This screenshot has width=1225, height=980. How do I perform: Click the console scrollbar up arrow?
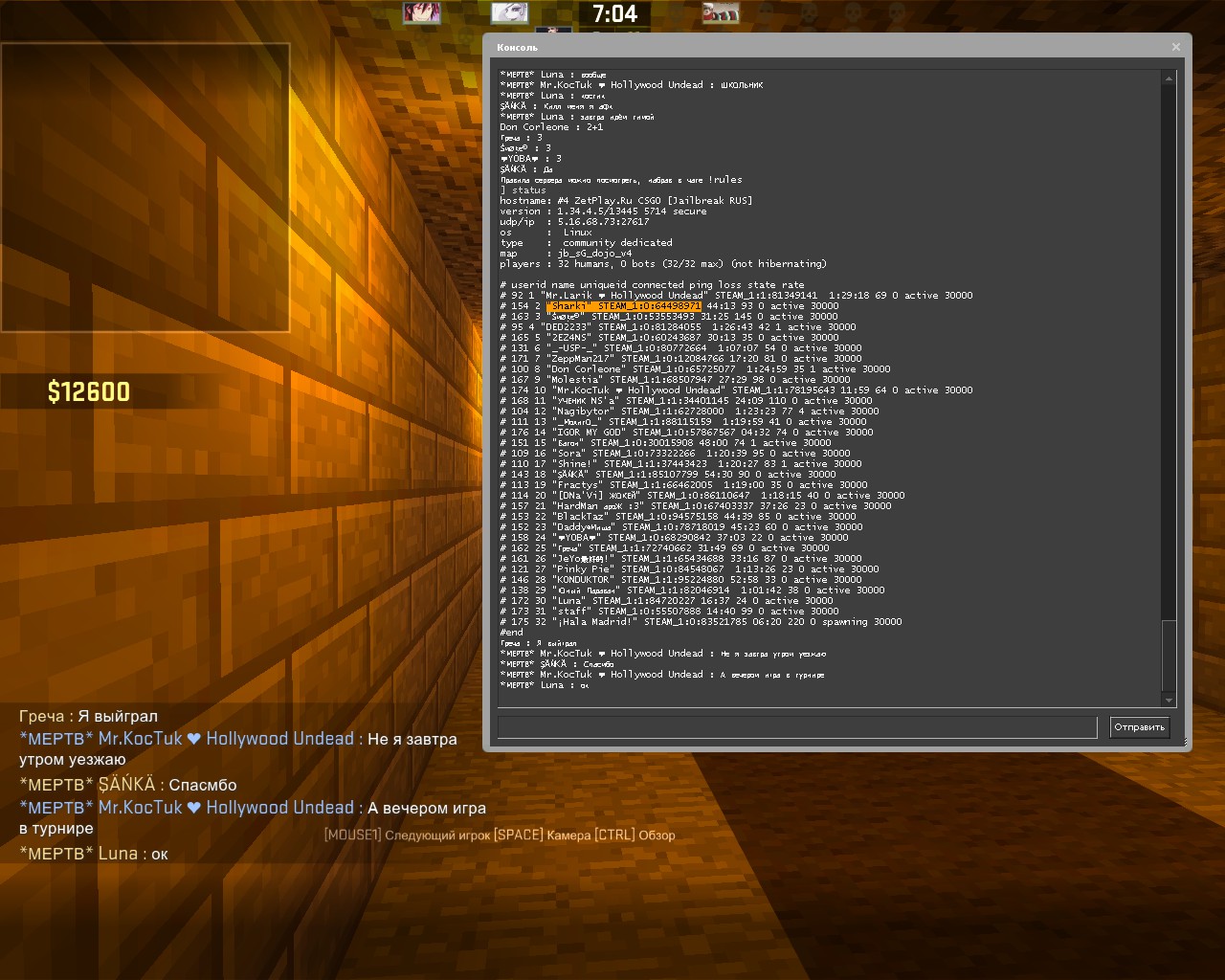point(1169,78)
